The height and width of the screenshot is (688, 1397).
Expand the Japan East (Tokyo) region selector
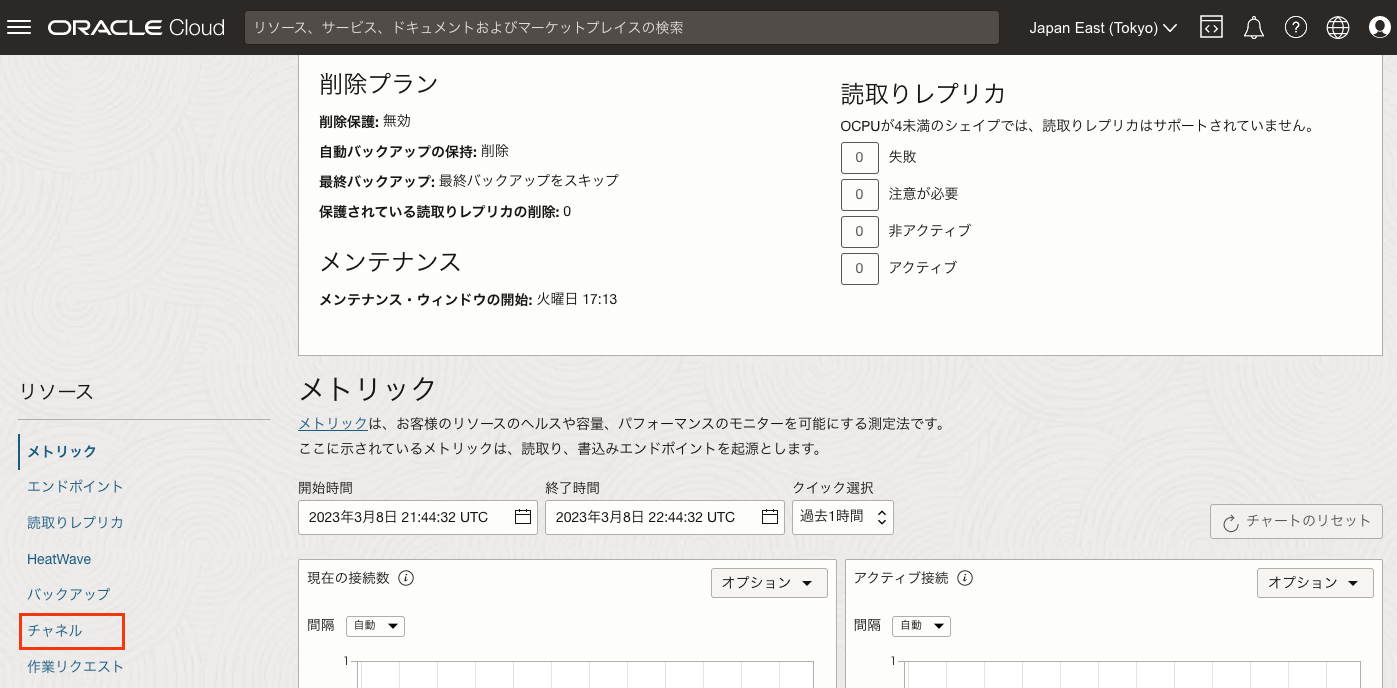coord(1103,28)
